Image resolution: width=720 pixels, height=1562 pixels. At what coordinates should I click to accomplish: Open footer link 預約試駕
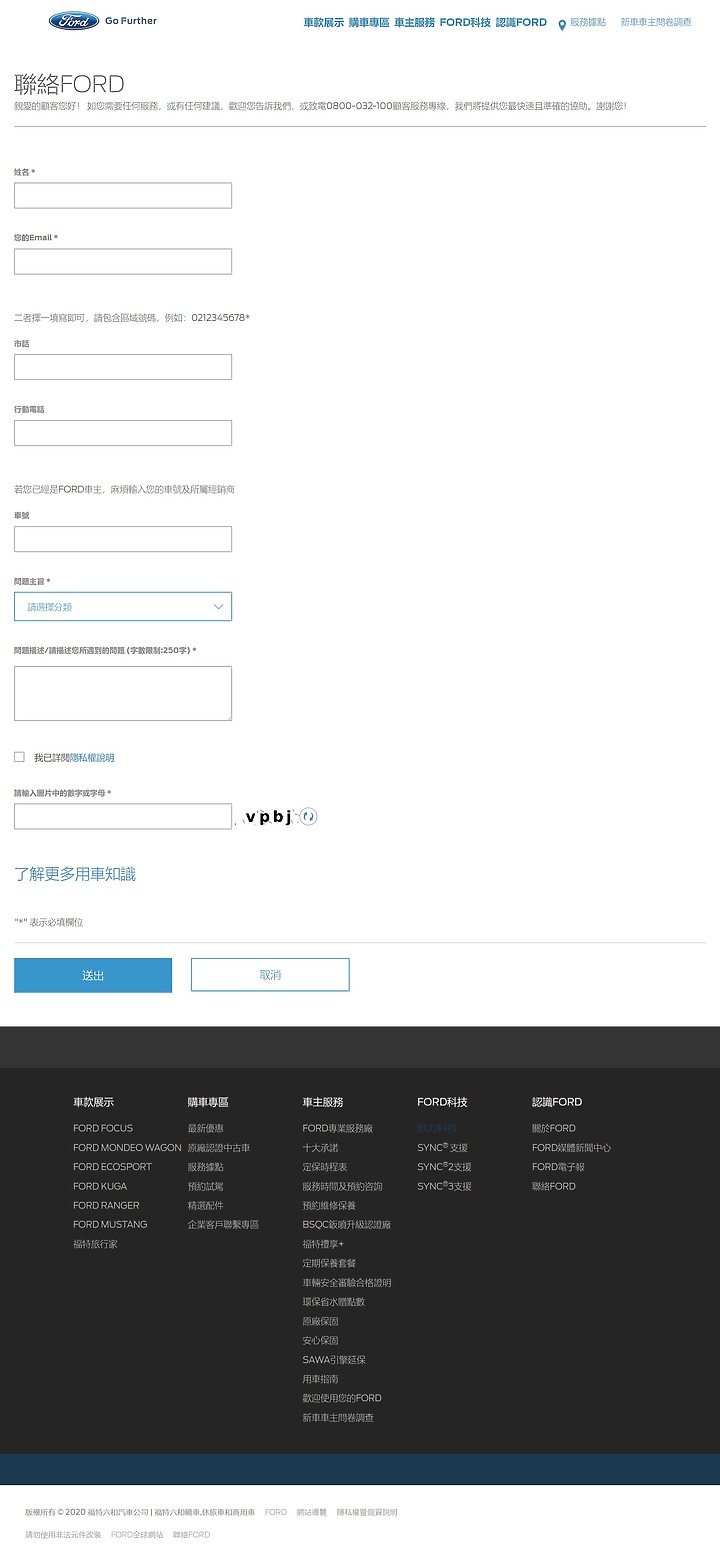coord(206,1186)
